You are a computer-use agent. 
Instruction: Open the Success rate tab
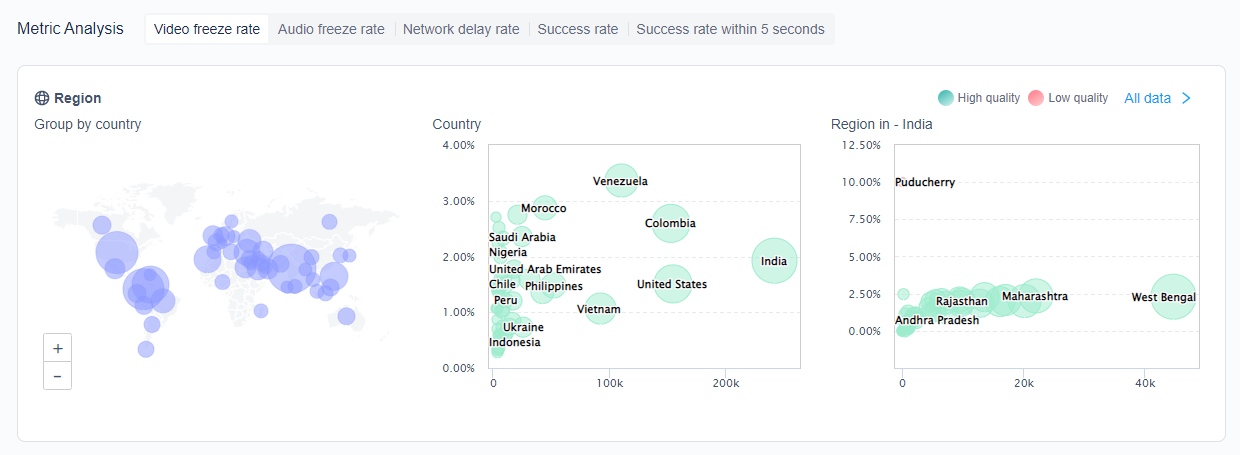click(x=578, y=29)
